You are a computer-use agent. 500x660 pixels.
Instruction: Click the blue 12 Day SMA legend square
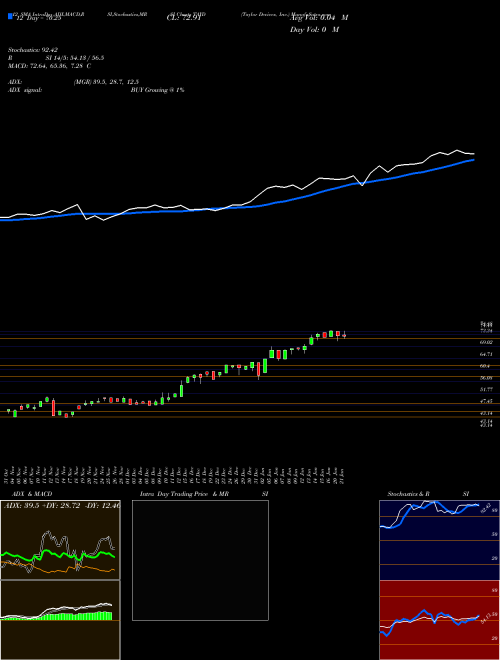[10, 16]
